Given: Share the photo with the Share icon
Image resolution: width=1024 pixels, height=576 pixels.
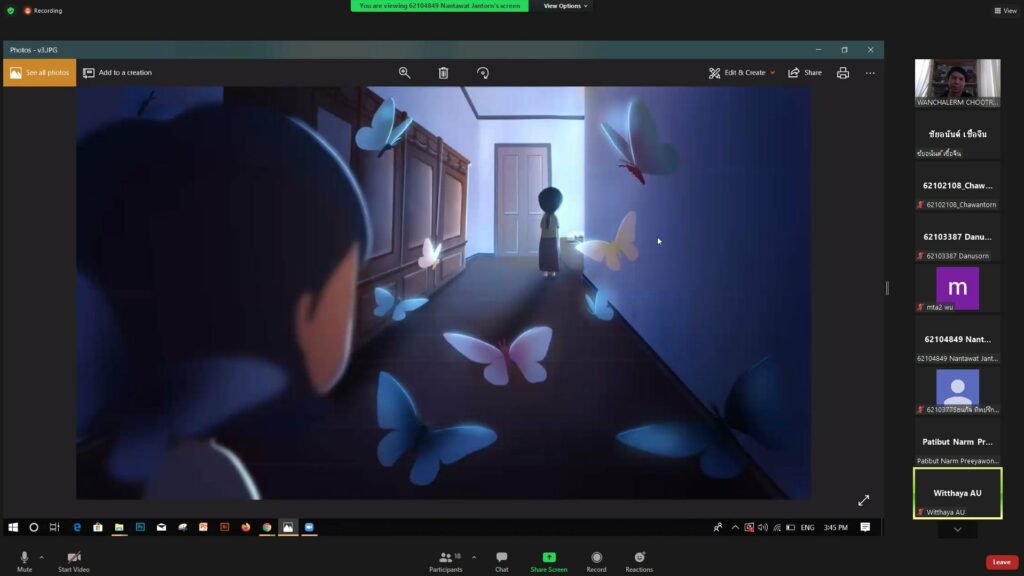Looking at the screenshot, I should (807, 72).
